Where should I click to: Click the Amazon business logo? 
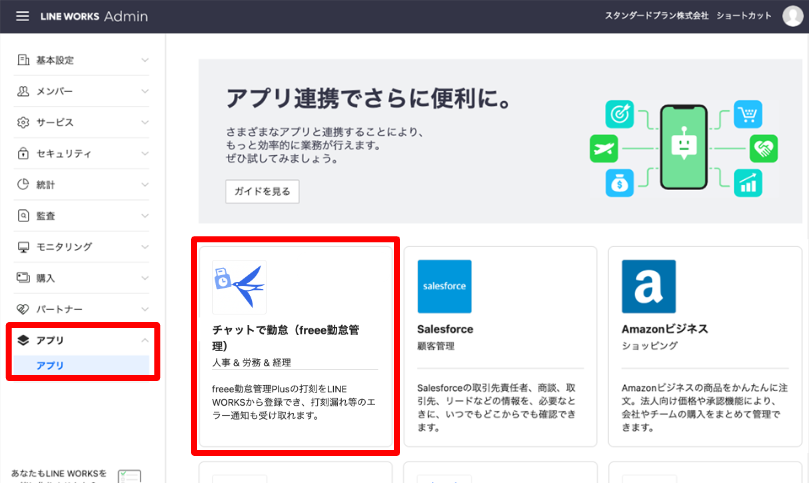coord(649,286)
